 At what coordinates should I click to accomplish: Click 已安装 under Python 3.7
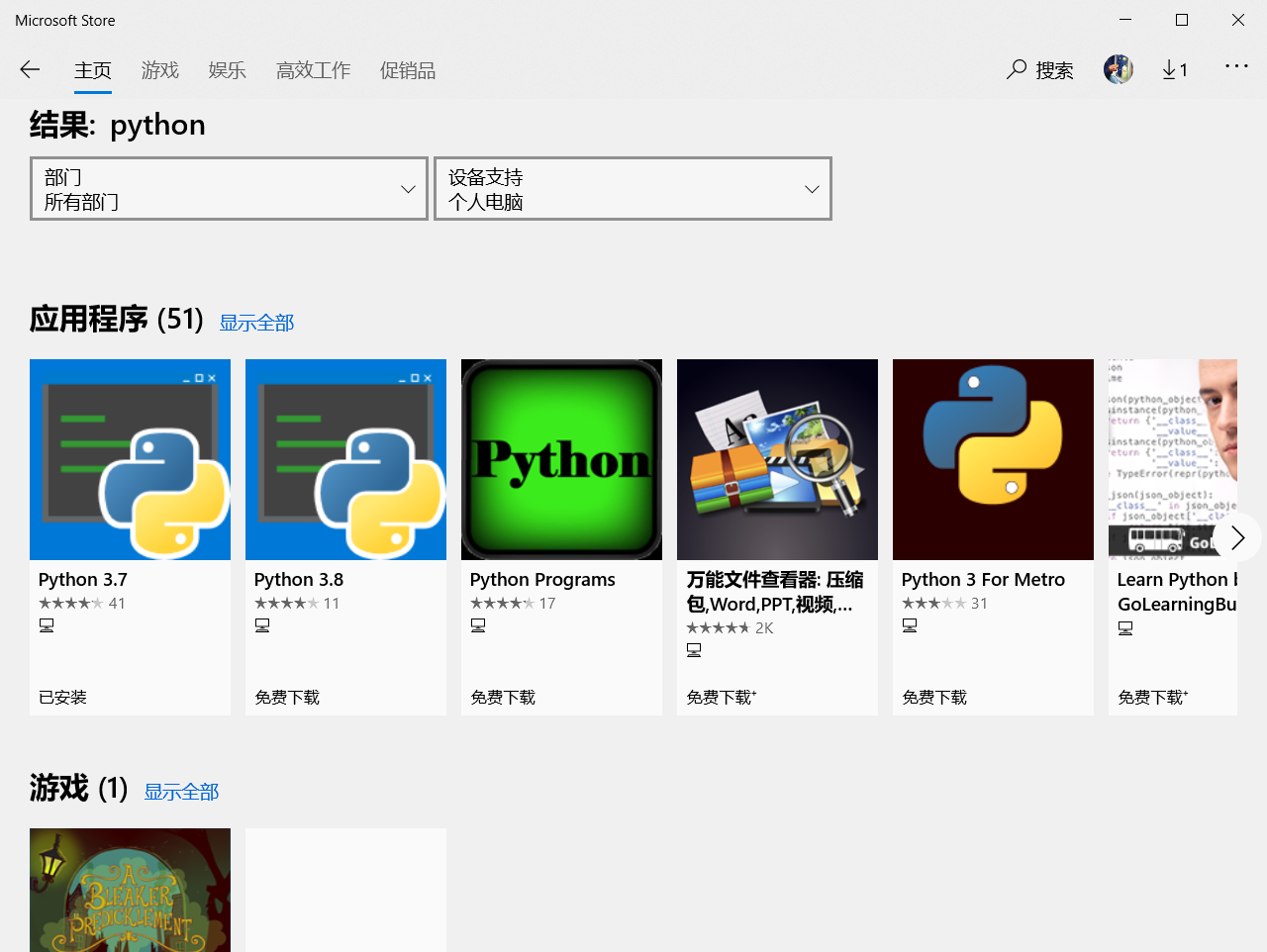tap(63, 698)
